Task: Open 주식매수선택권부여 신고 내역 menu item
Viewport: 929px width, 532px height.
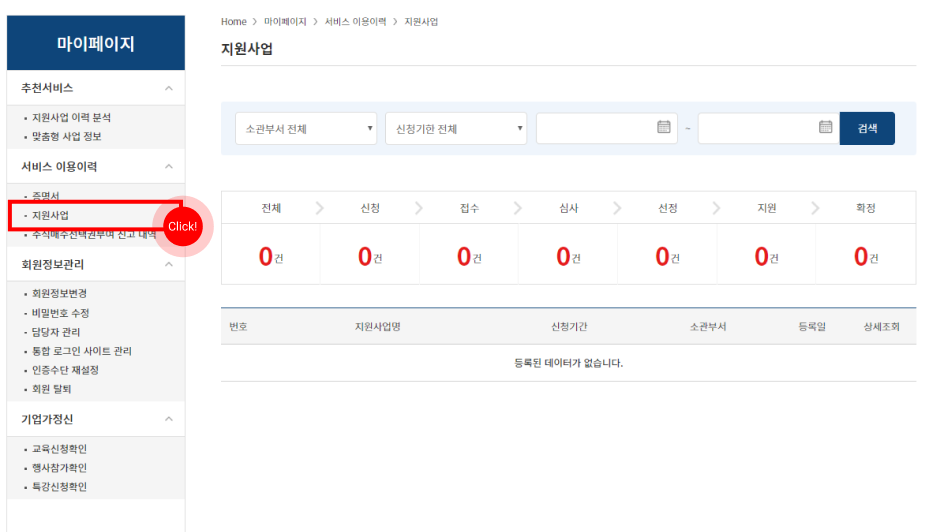Action: [94, 235]
